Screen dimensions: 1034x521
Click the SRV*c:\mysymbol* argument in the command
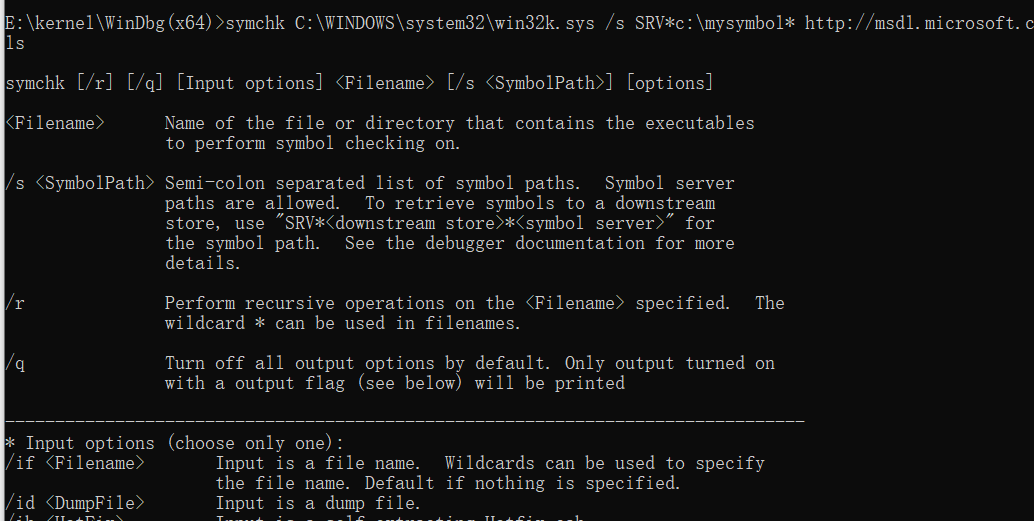click(714, 23)
